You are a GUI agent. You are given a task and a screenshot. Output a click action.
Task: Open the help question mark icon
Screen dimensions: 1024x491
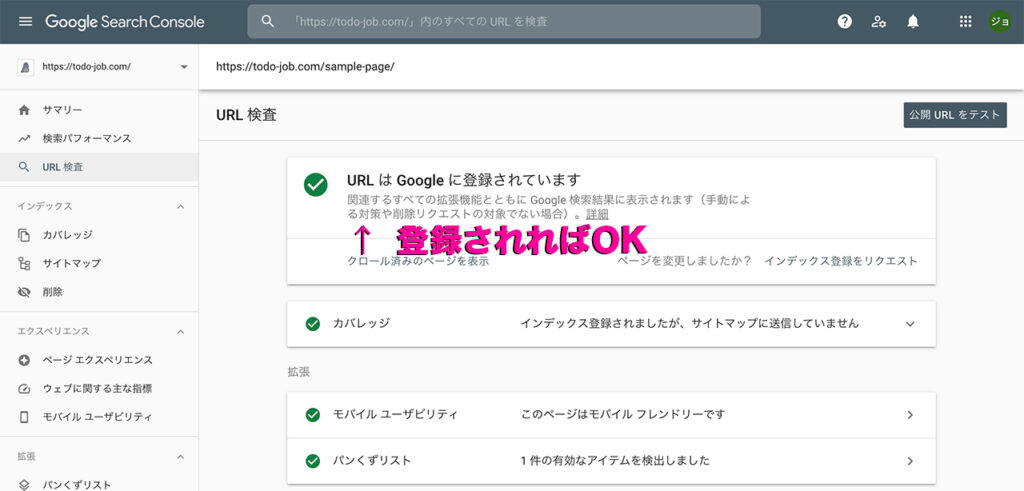click(x=844, y=22)
